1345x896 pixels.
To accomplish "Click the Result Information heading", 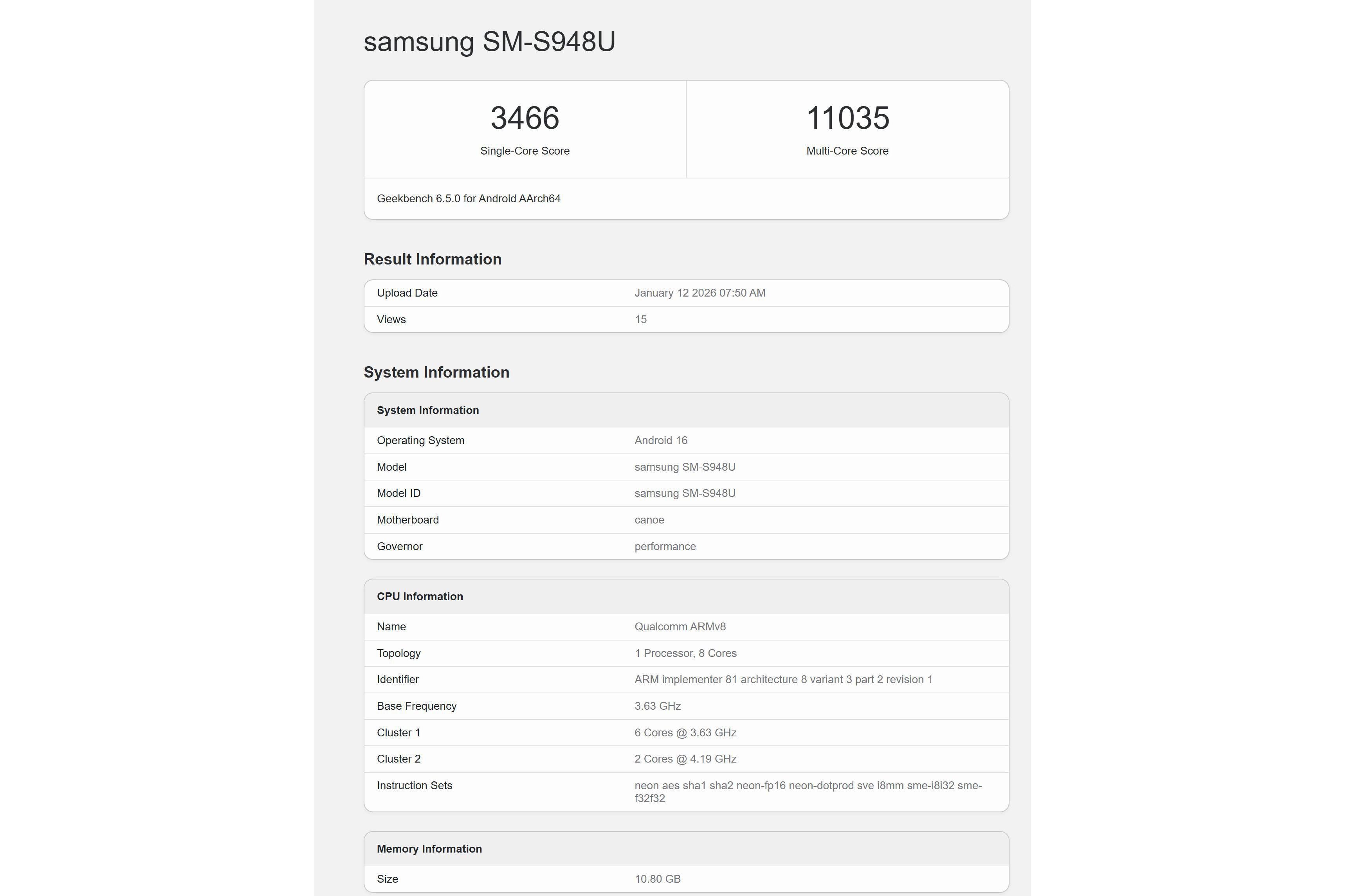I will [x=432, y=259].
